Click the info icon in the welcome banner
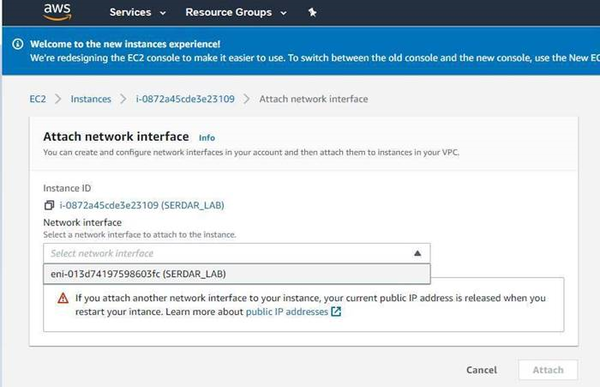 (18, 44)
